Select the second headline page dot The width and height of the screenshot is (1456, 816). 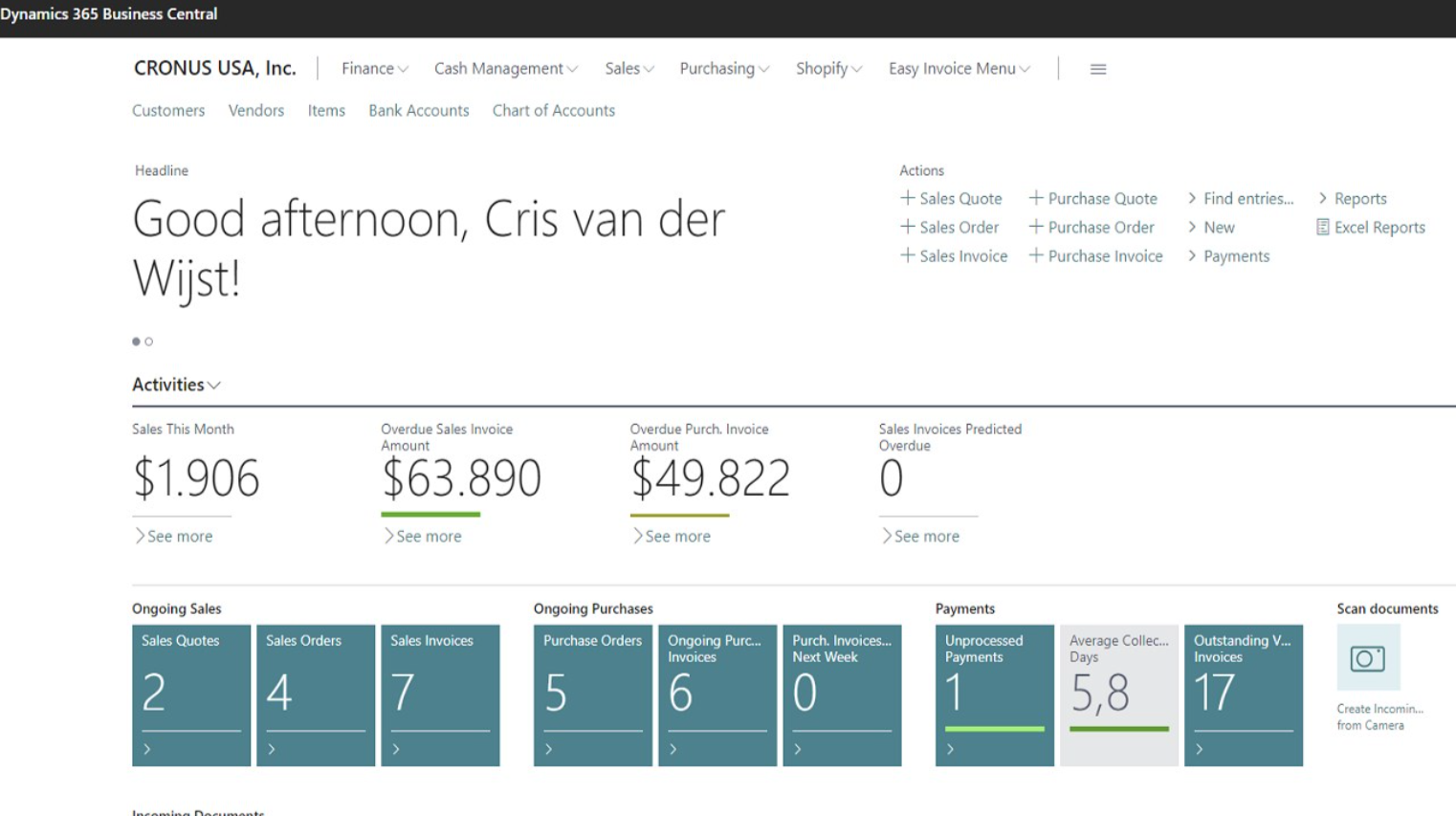pos(149,342)
